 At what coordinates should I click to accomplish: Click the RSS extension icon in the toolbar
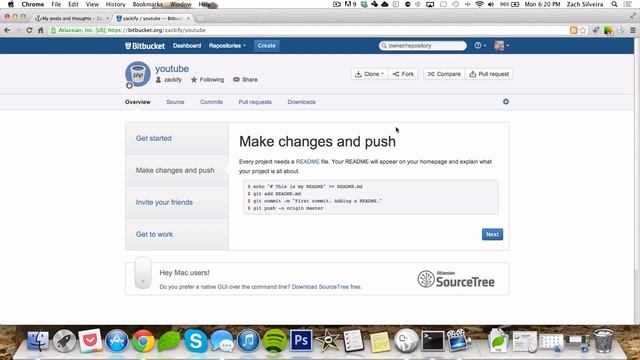(573, 30)
